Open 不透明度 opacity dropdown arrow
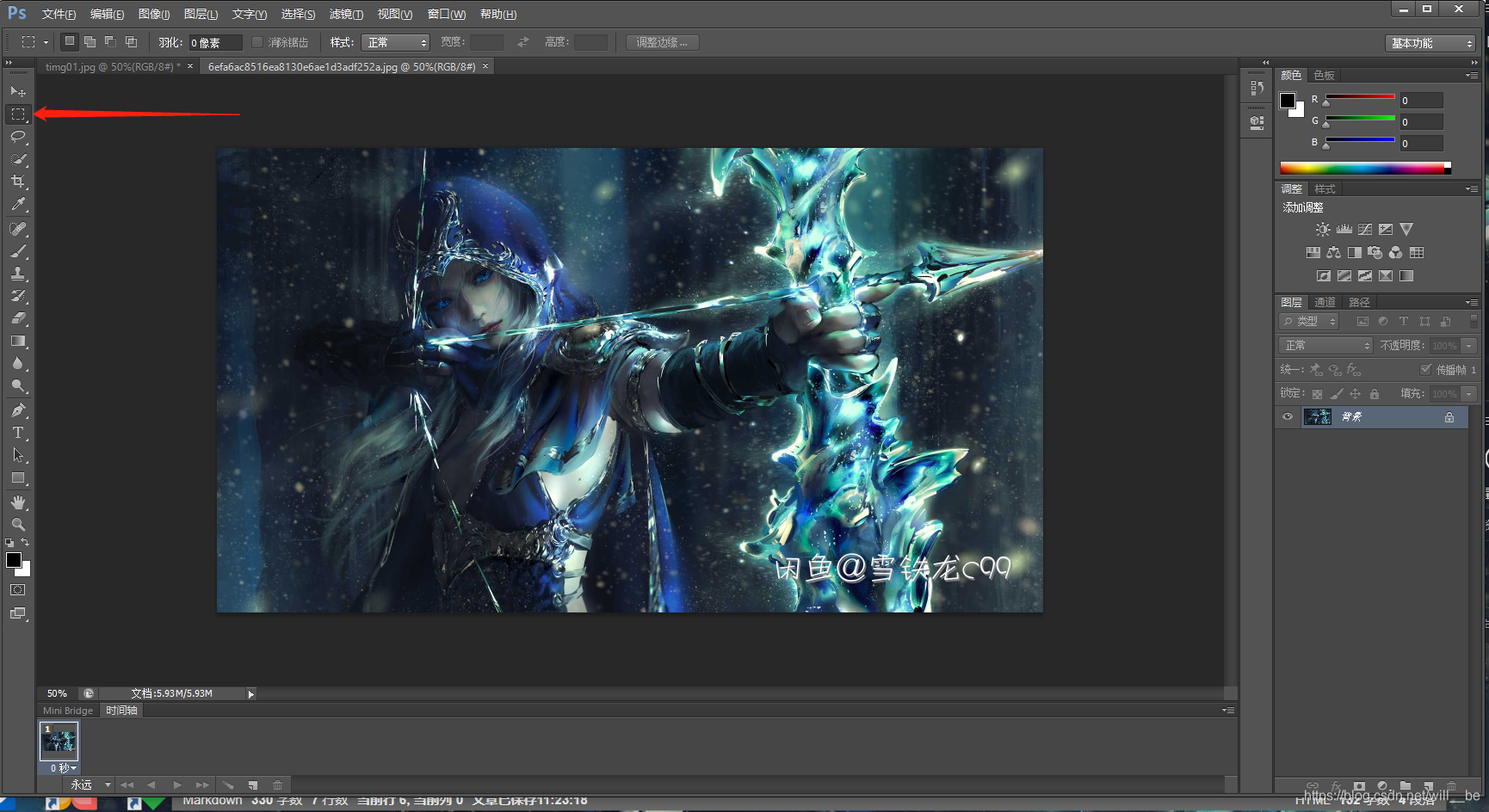 pyautogui.click(x=1469, y=346)
